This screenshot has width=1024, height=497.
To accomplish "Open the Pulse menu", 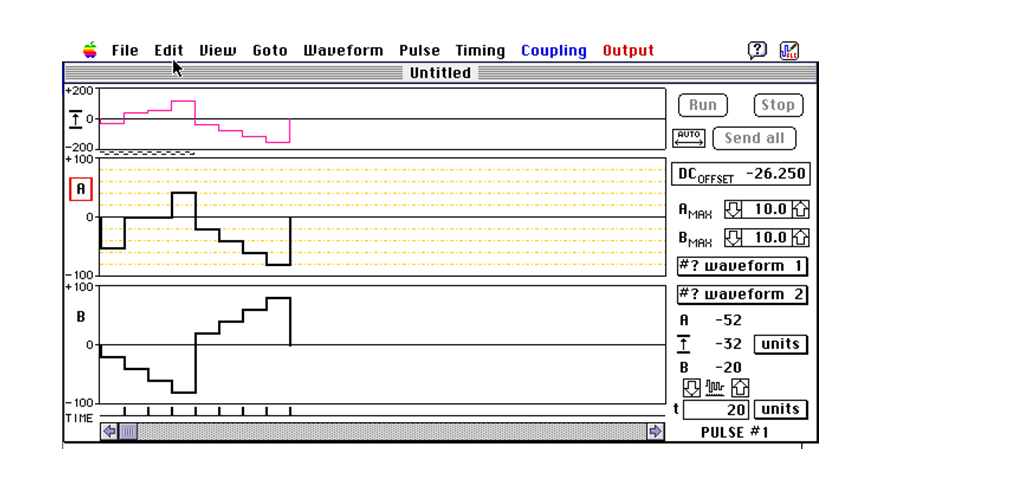I will [419, 50].
